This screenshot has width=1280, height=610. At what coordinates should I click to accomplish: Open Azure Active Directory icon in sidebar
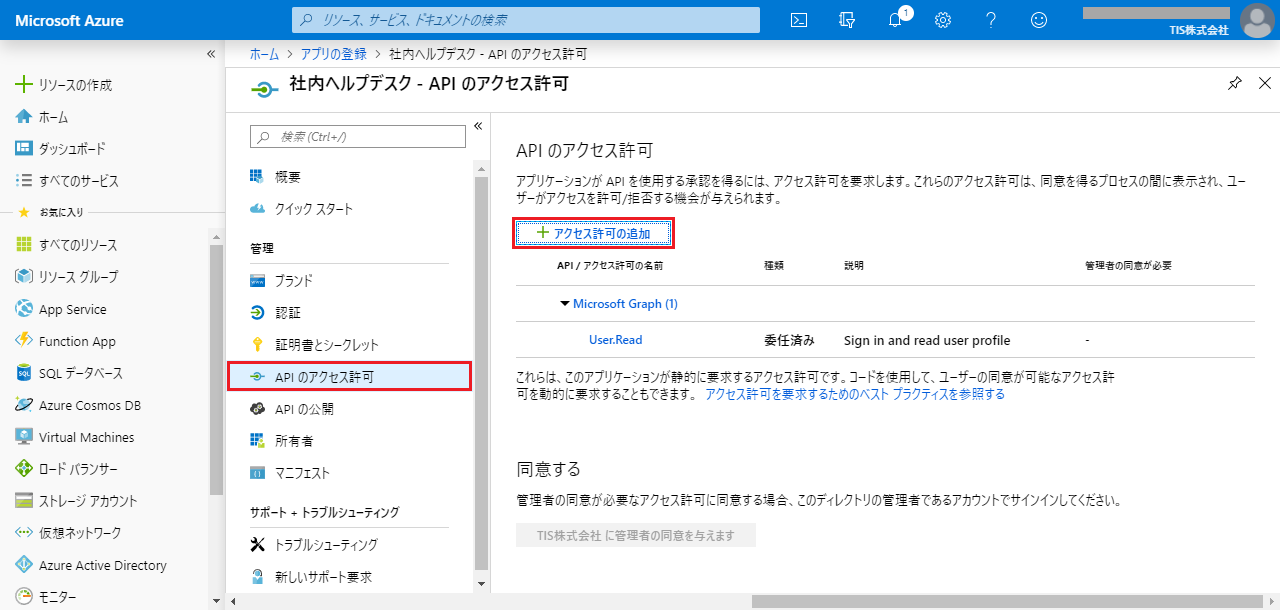(24, 565)
